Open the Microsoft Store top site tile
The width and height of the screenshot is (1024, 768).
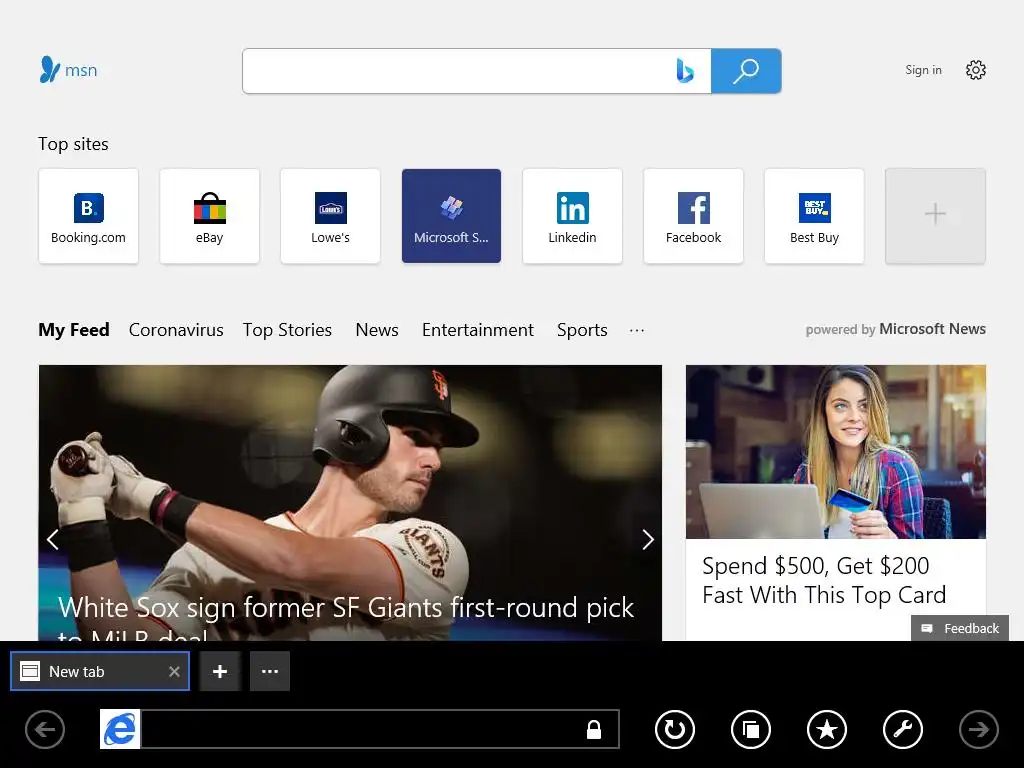pos(451,216)
